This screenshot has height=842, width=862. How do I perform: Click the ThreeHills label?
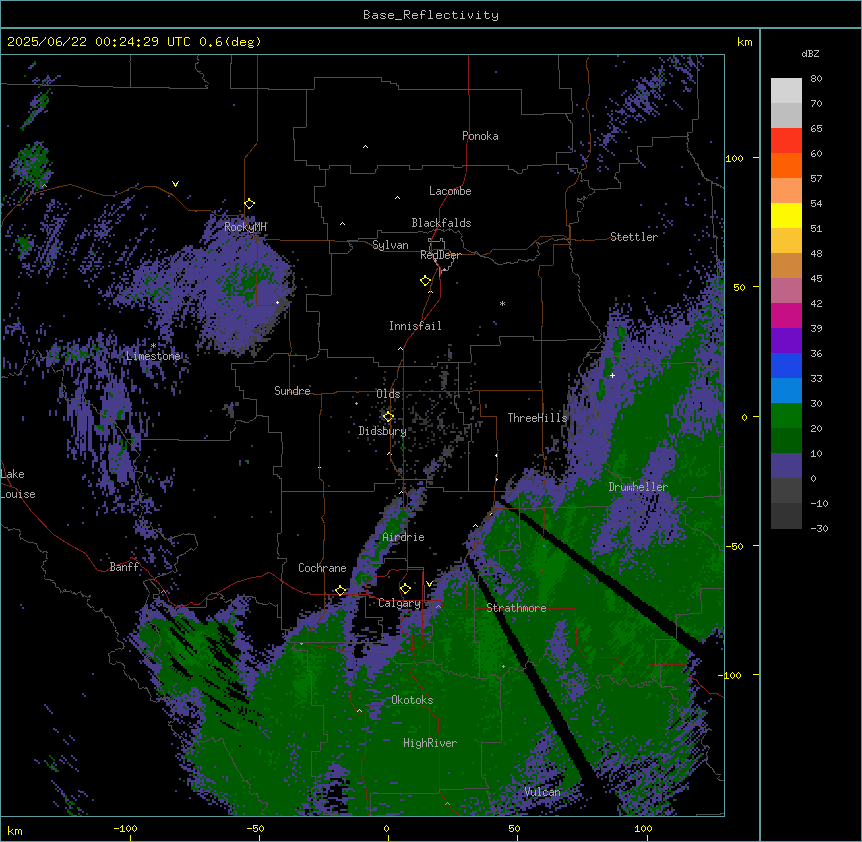point(537,418)
